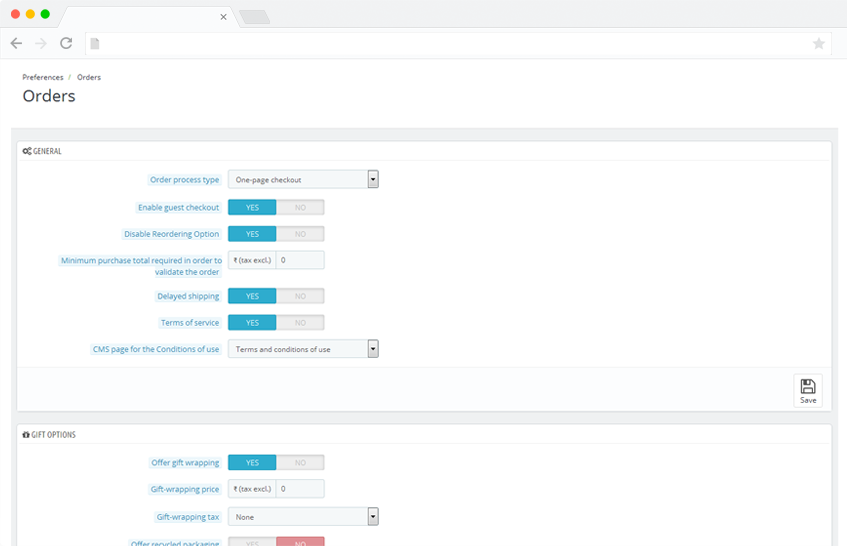Set Terms of service to NO

click(x=300, y=322)
